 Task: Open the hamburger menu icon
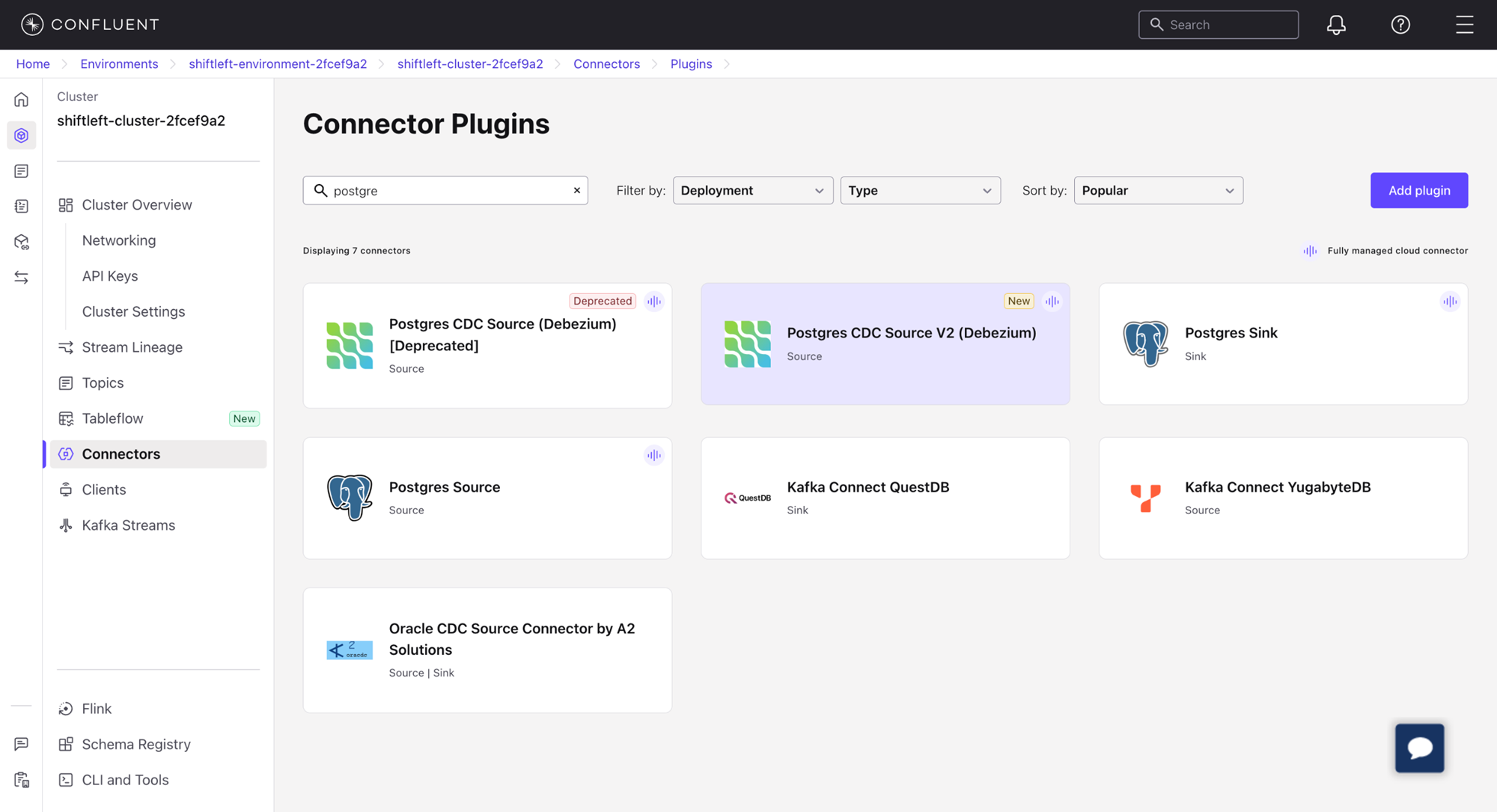(x=1464, y=25)
